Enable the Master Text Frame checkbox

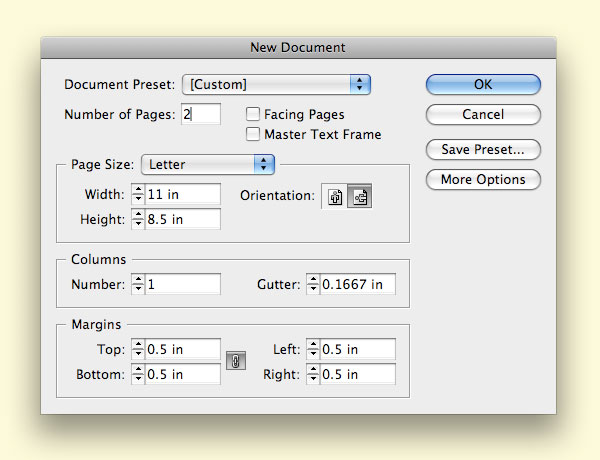point(254,134)
